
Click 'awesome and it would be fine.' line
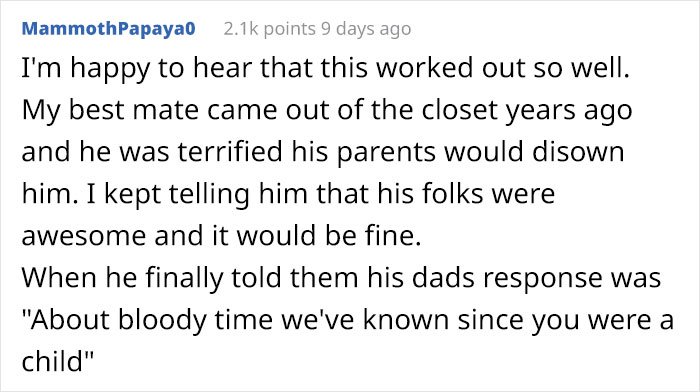(x=221, y=236)
